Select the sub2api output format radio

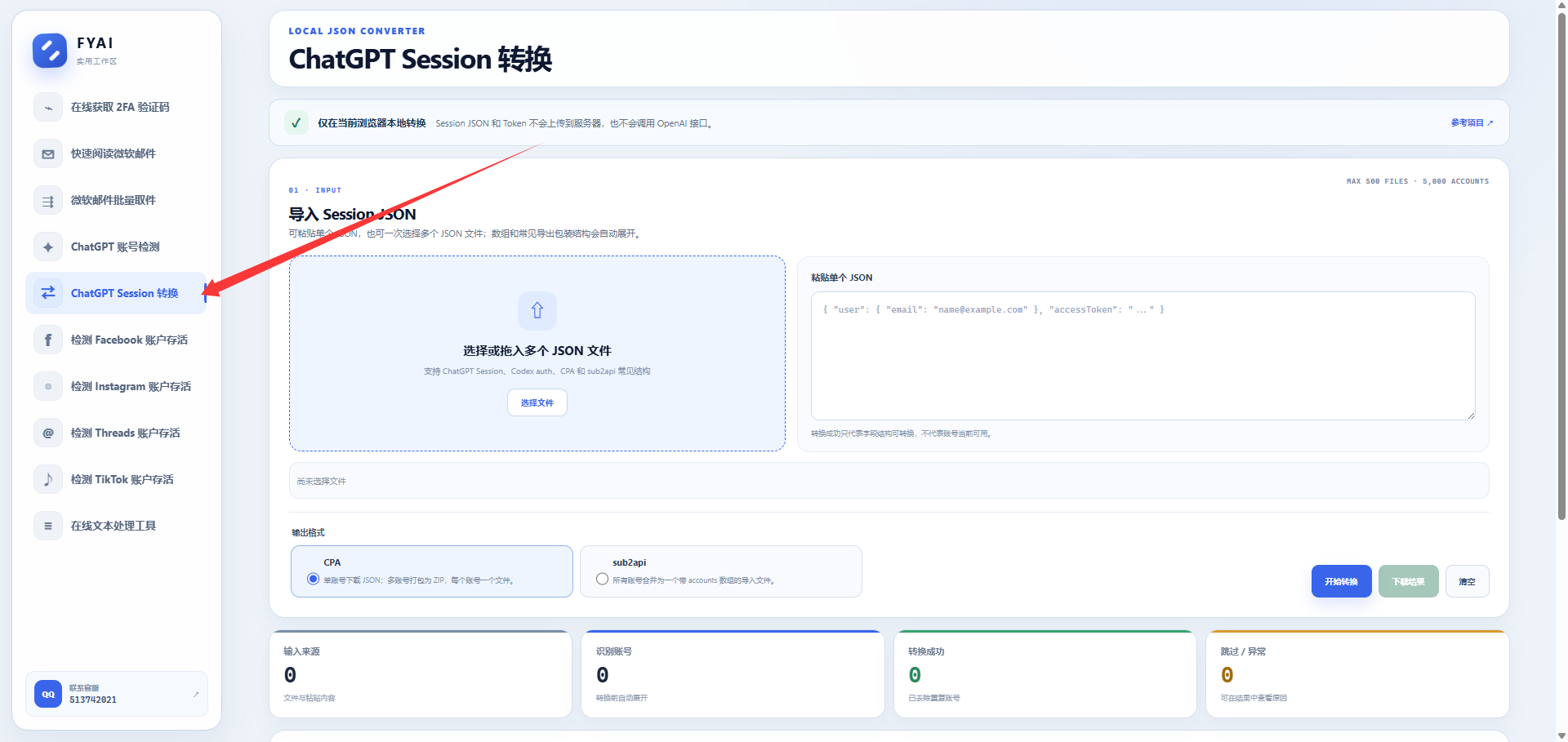pos(602,579)
